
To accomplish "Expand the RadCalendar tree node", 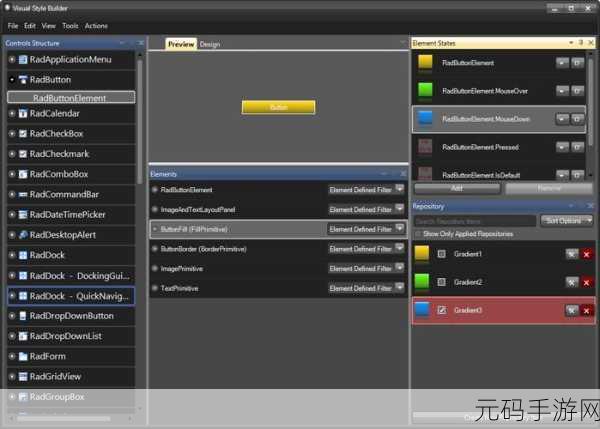I will click(12, 113).
